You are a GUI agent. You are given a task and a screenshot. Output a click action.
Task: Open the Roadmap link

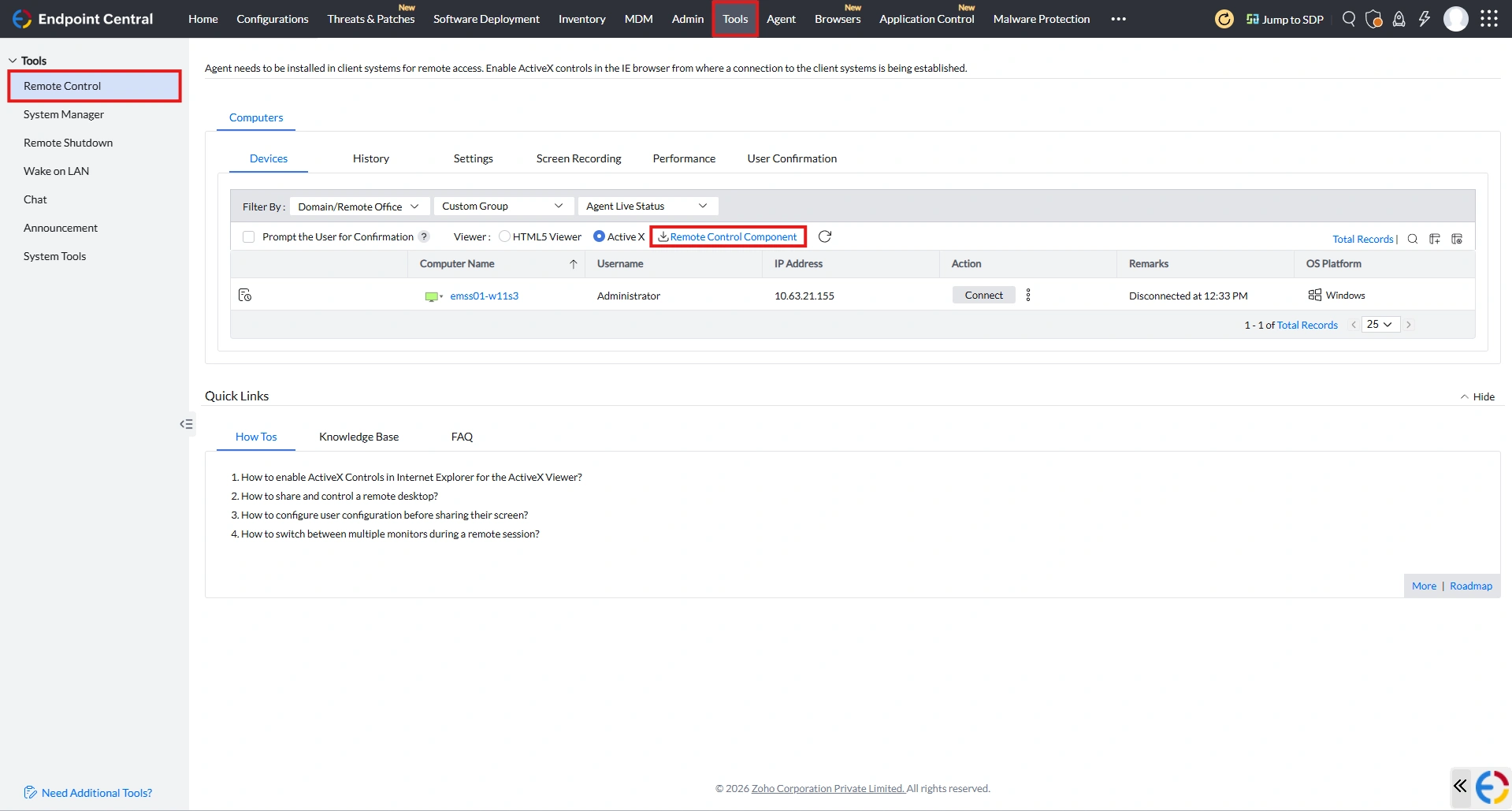(x=1471, y=586)
